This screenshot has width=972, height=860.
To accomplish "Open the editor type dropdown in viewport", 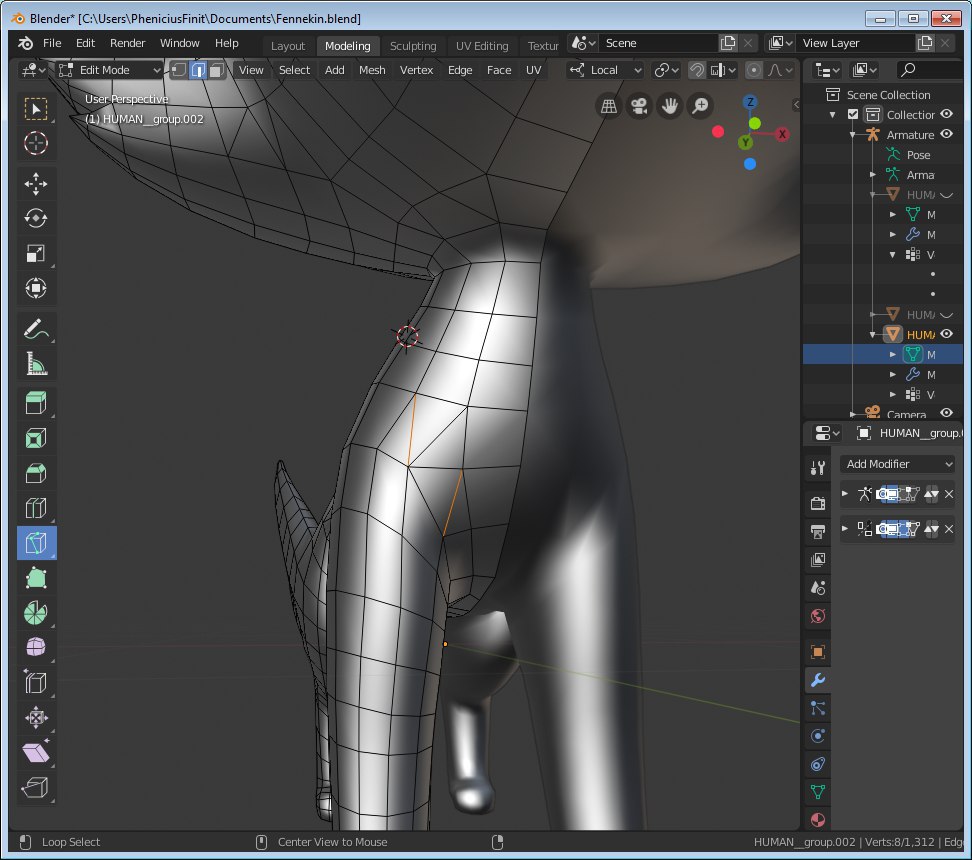I will pos(33,70).
